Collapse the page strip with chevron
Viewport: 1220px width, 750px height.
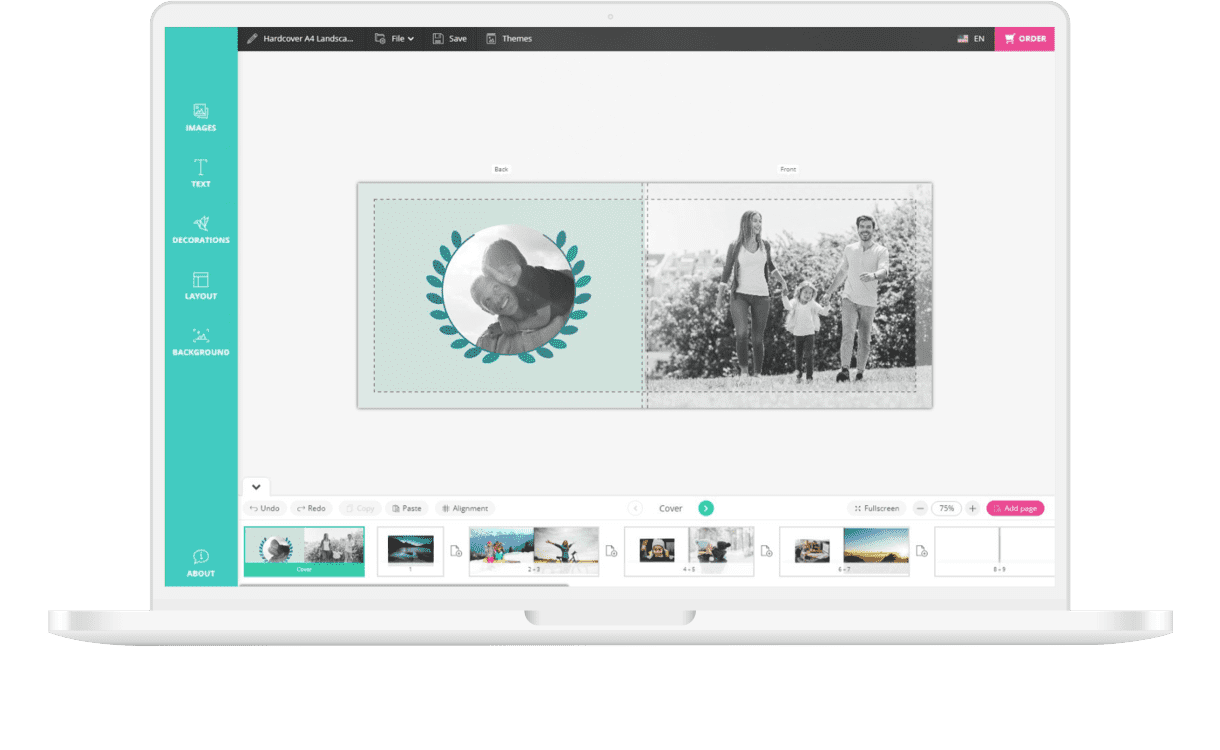pyautogui.click(x=256, y=487)
